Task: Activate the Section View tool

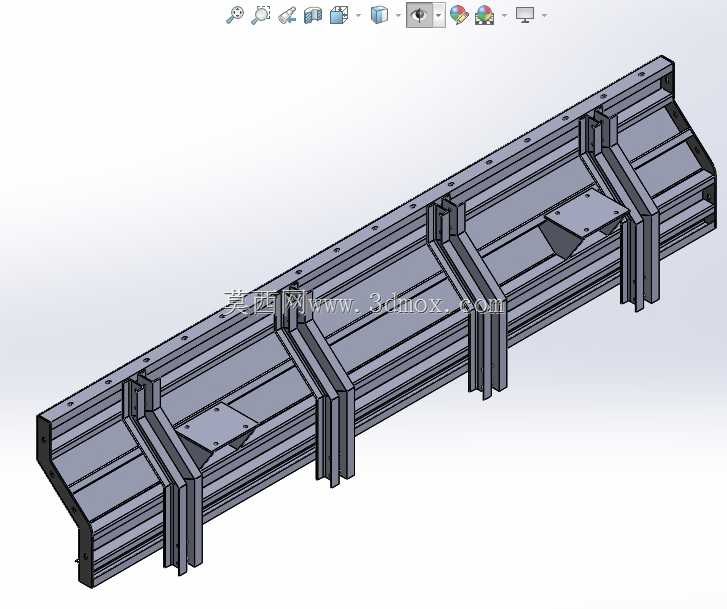Action: 313,15
